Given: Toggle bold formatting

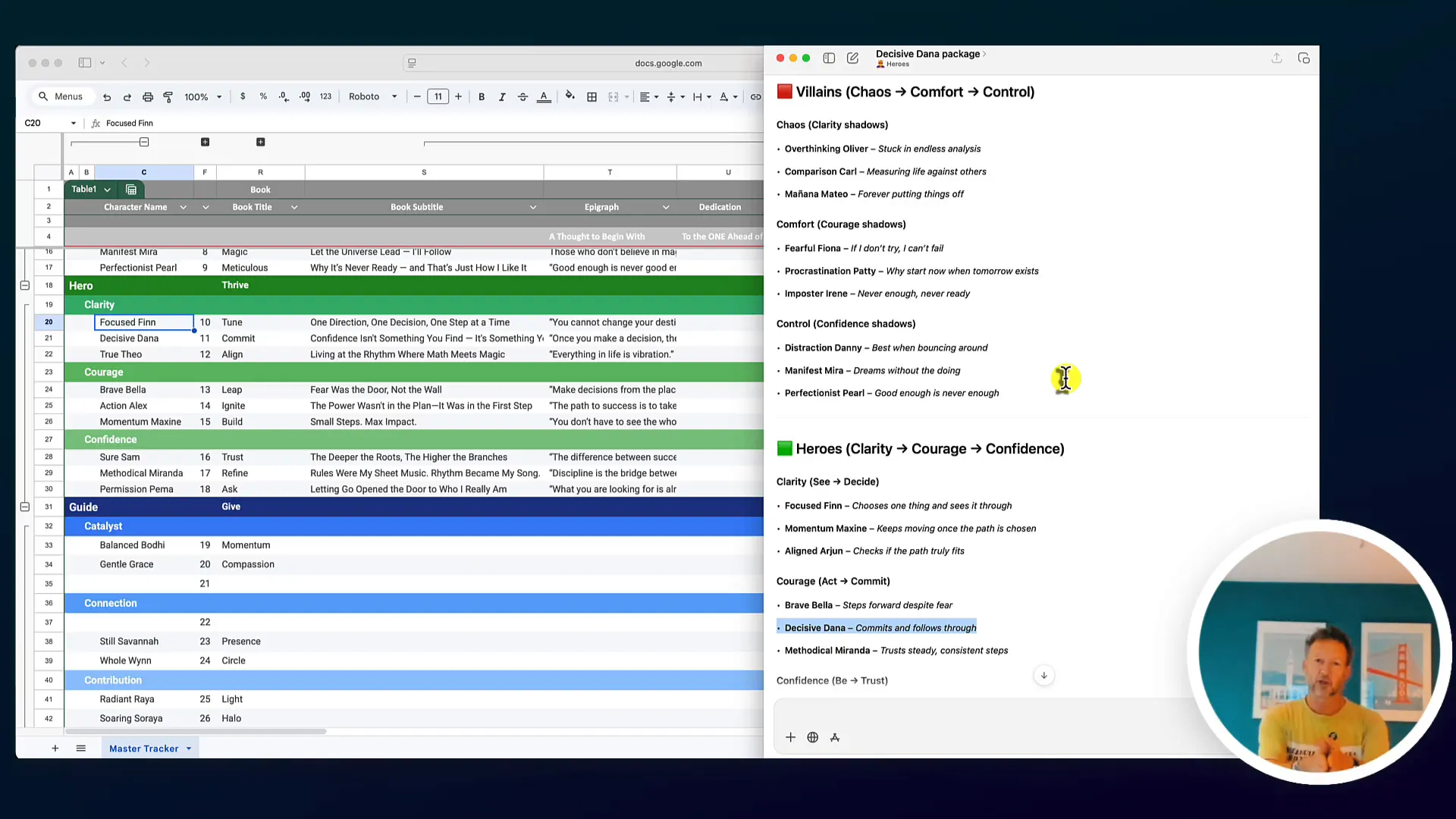Looking at the screenshot, I should point(482,97).
